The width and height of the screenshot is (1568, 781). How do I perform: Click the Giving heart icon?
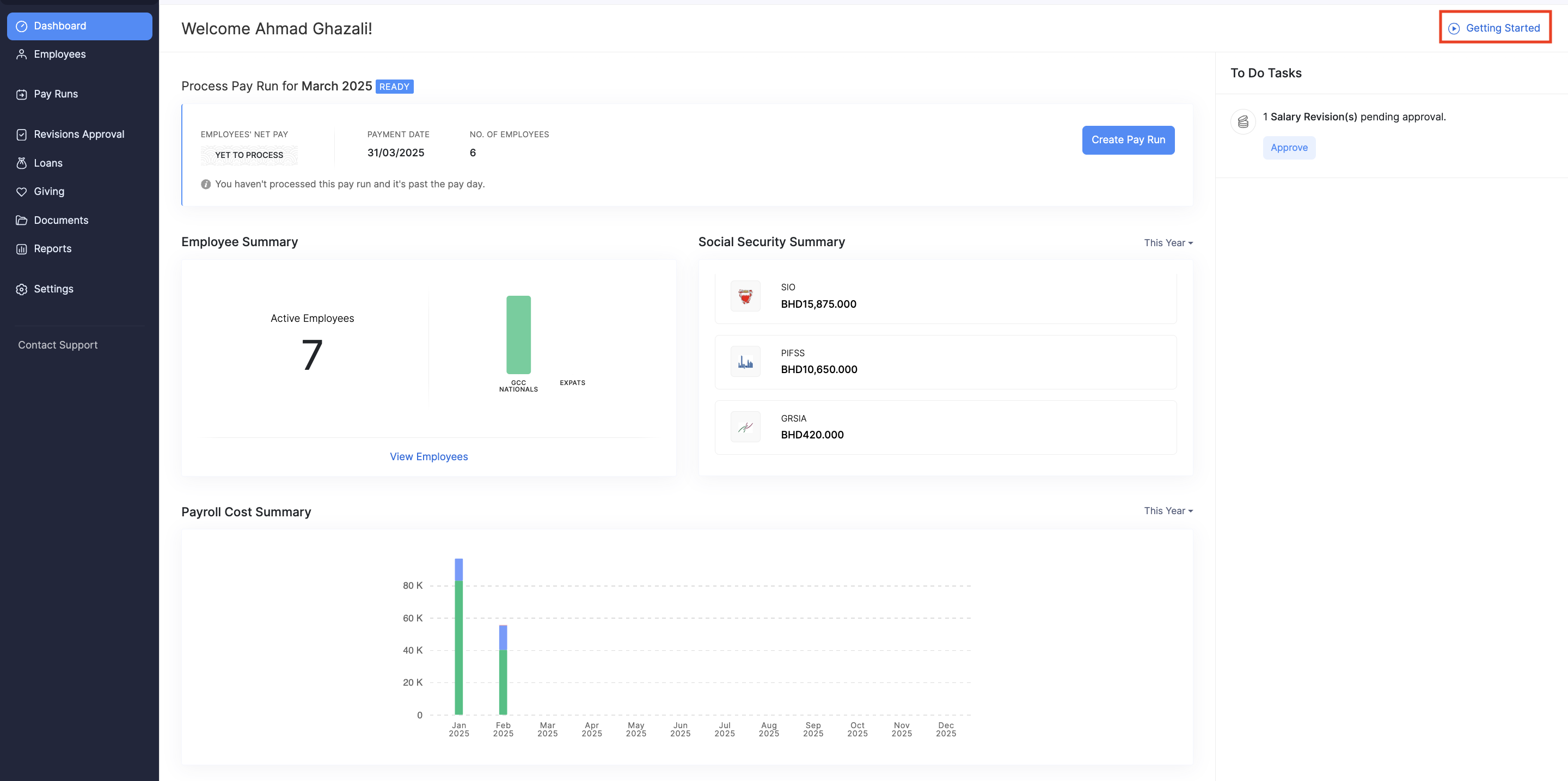pyautogui.click(x=21, y=192)
